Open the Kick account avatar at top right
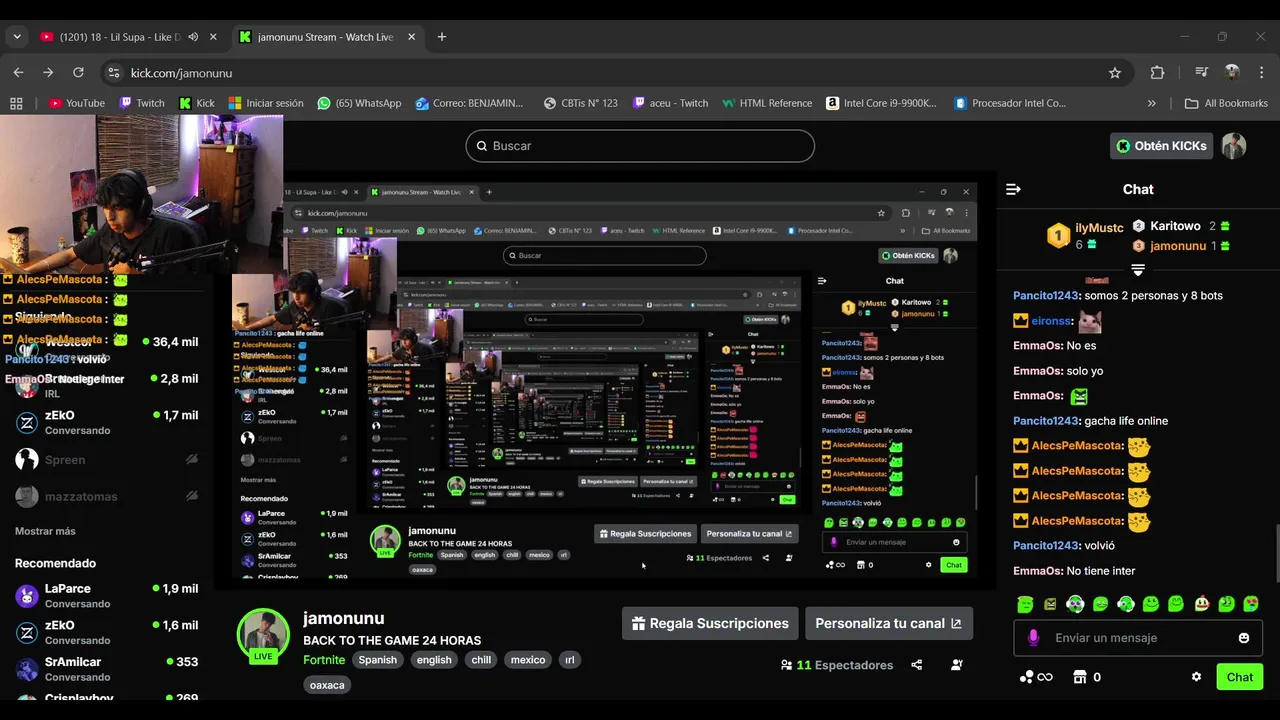 point(1234,146)
